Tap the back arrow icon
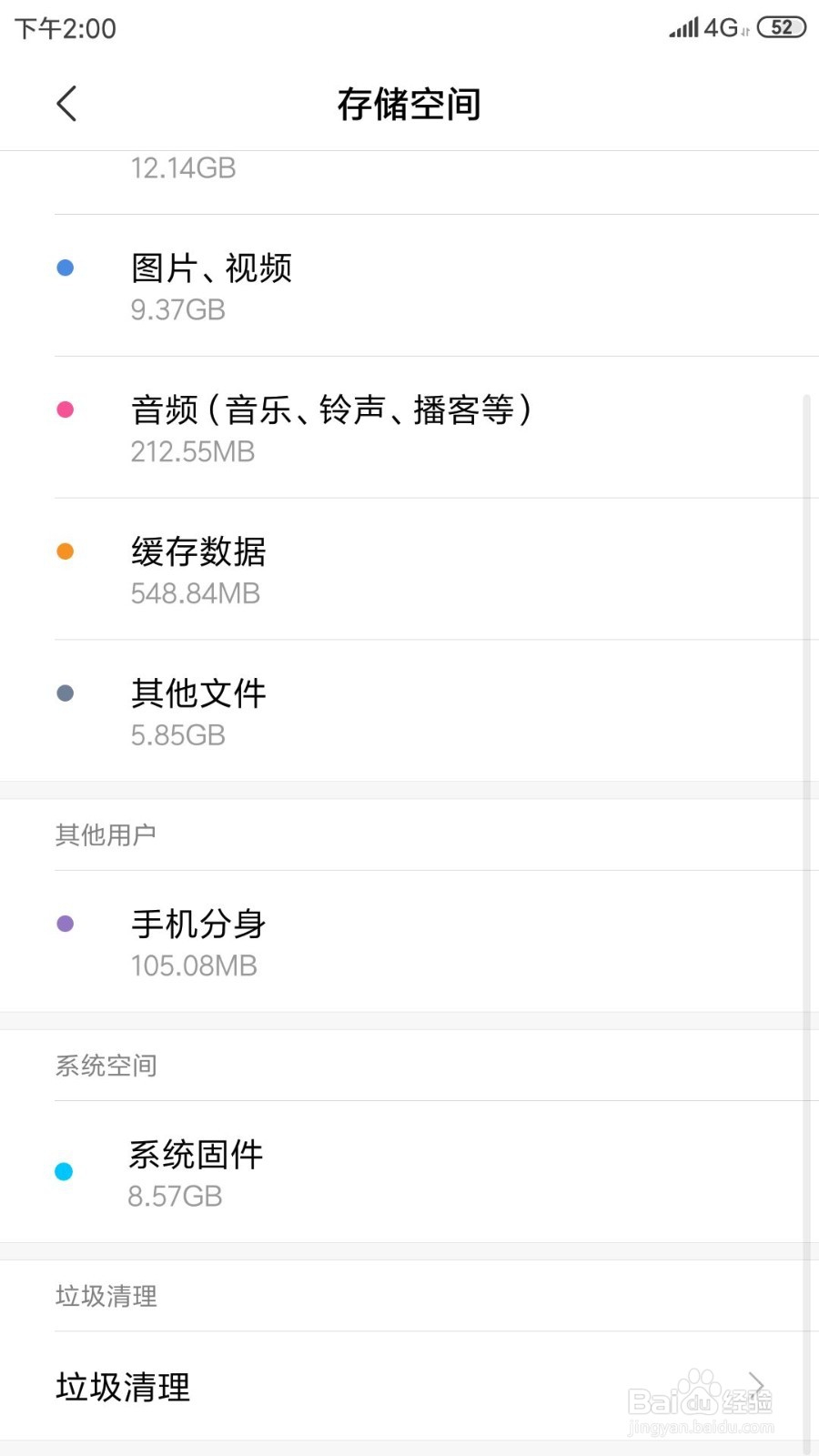 (66, 104)
